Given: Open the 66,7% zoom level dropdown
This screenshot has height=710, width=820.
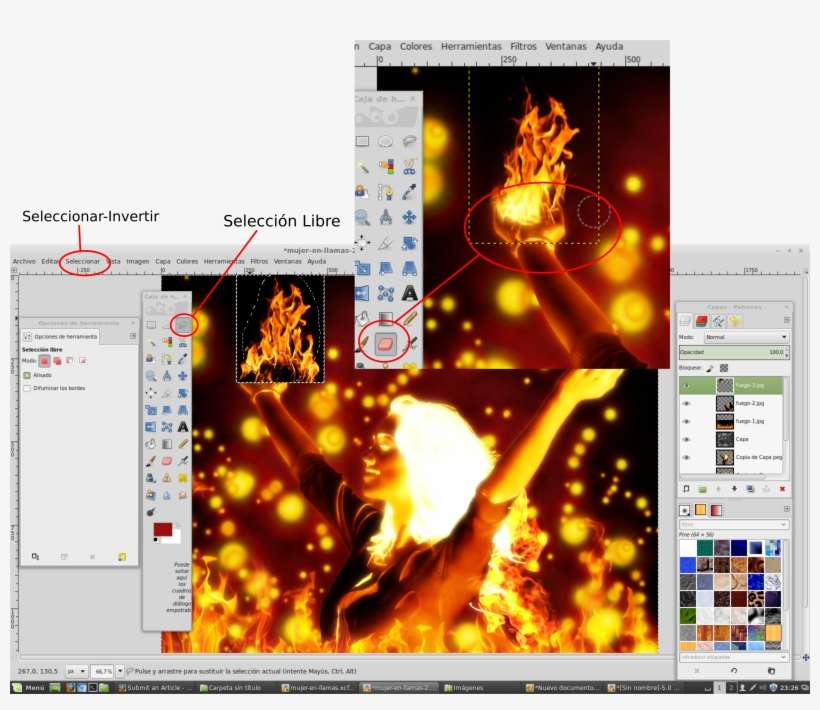Looking at the screenshot, I should 105,670.
